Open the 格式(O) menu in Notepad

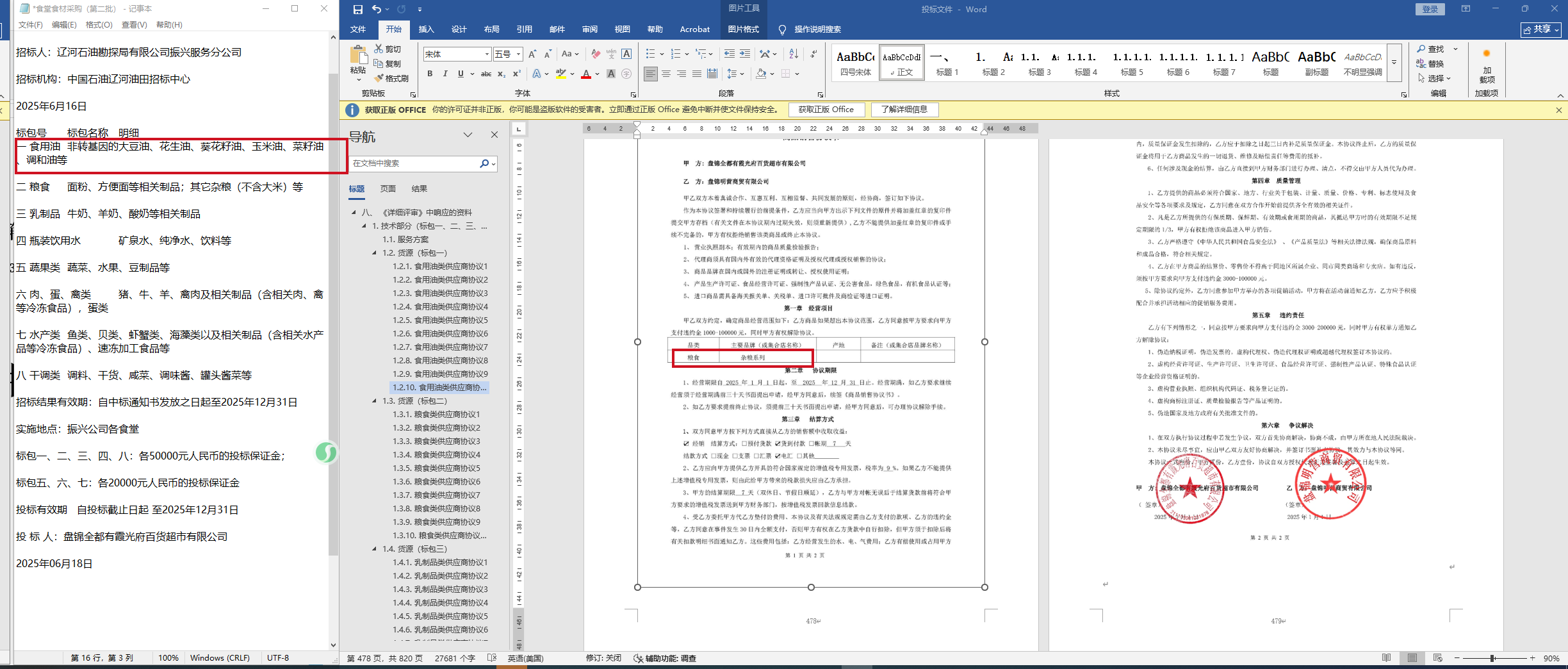pos(99,25)
